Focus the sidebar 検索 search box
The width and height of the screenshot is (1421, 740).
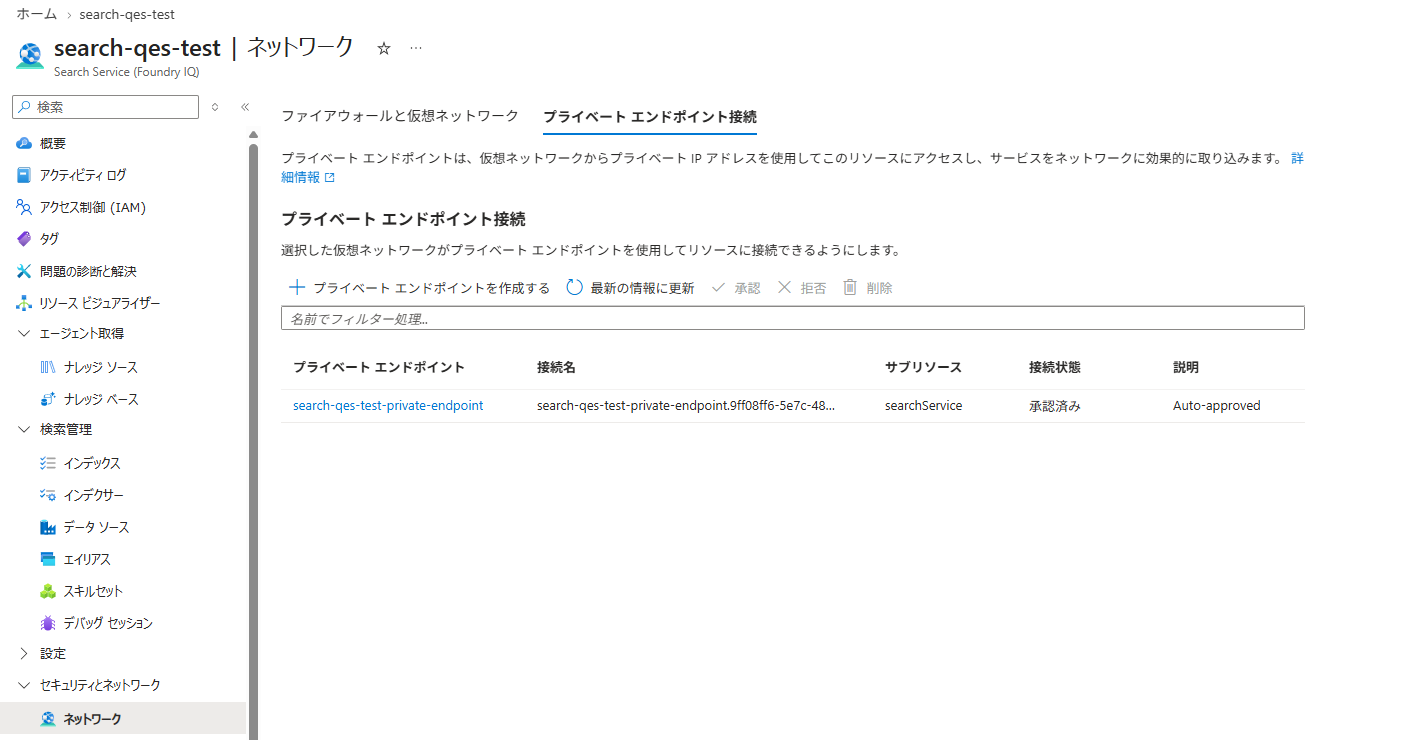[x=105, y=107]
